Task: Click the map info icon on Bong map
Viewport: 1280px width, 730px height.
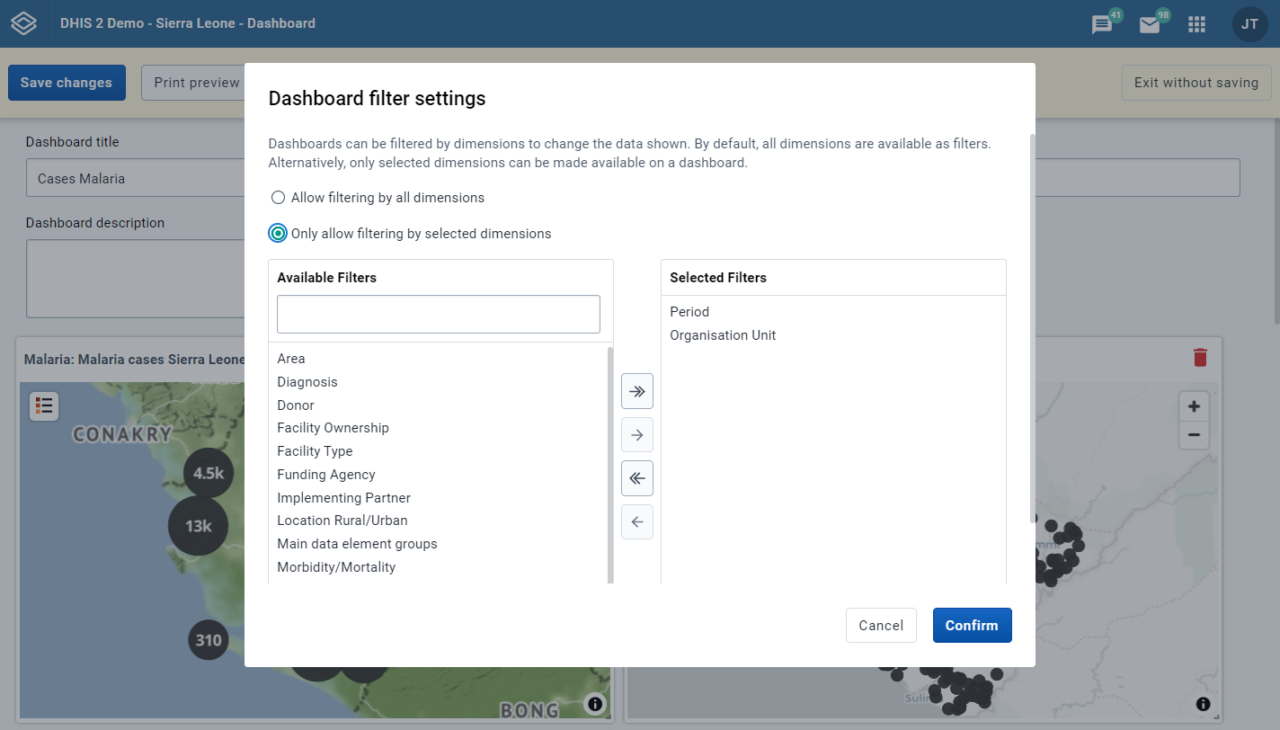Action: click(x=595, y=704)
